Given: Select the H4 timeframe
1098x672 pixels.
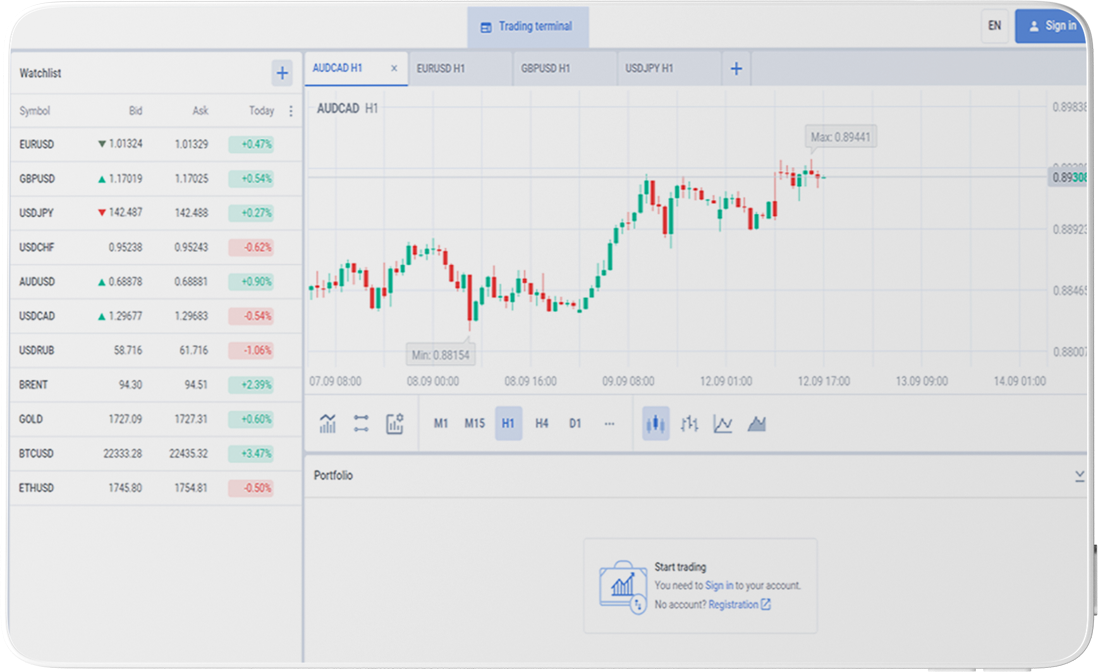Looking at the screenshot, I should pos(542,423).
